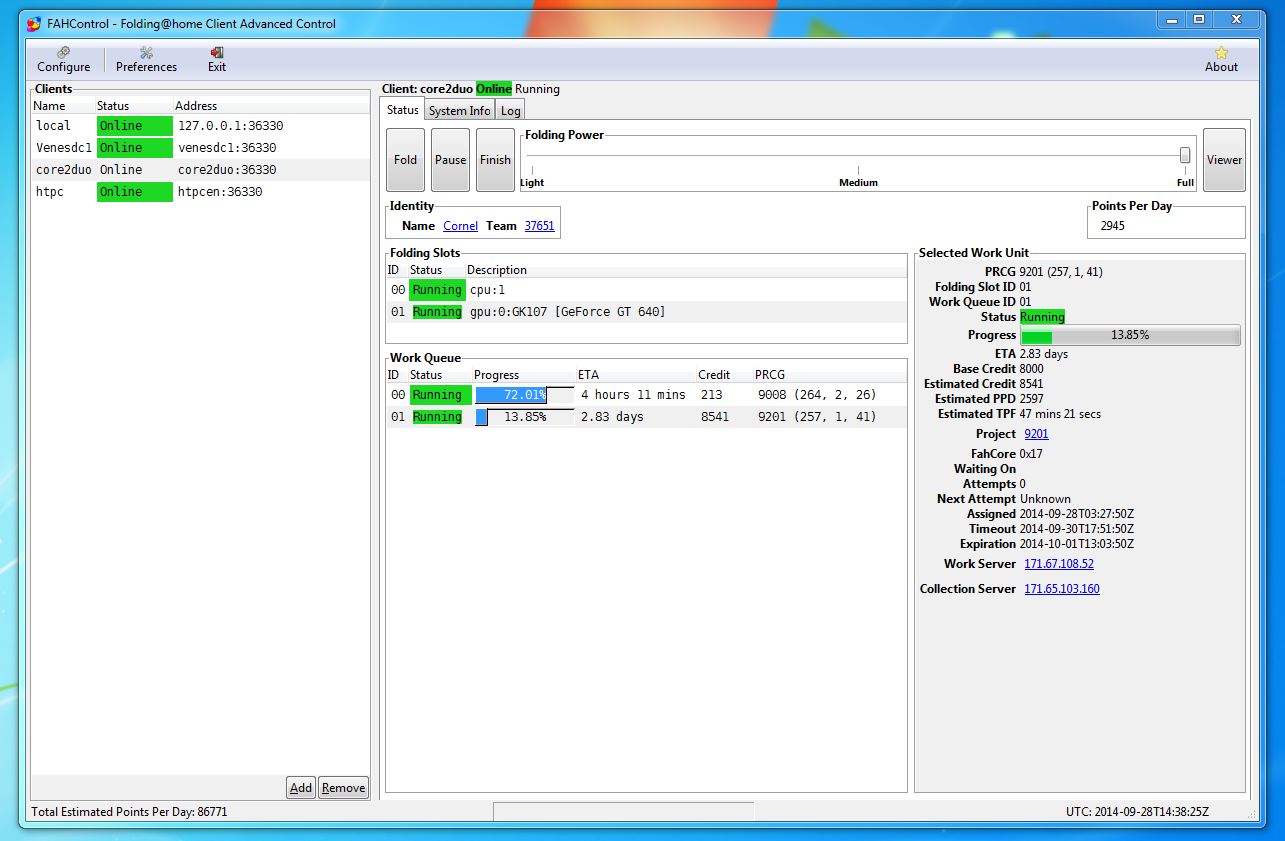Select folding slot 00 cpu:1
Image resolution: width=1285 pixels, height=841 pixels.
click(646, 290)
